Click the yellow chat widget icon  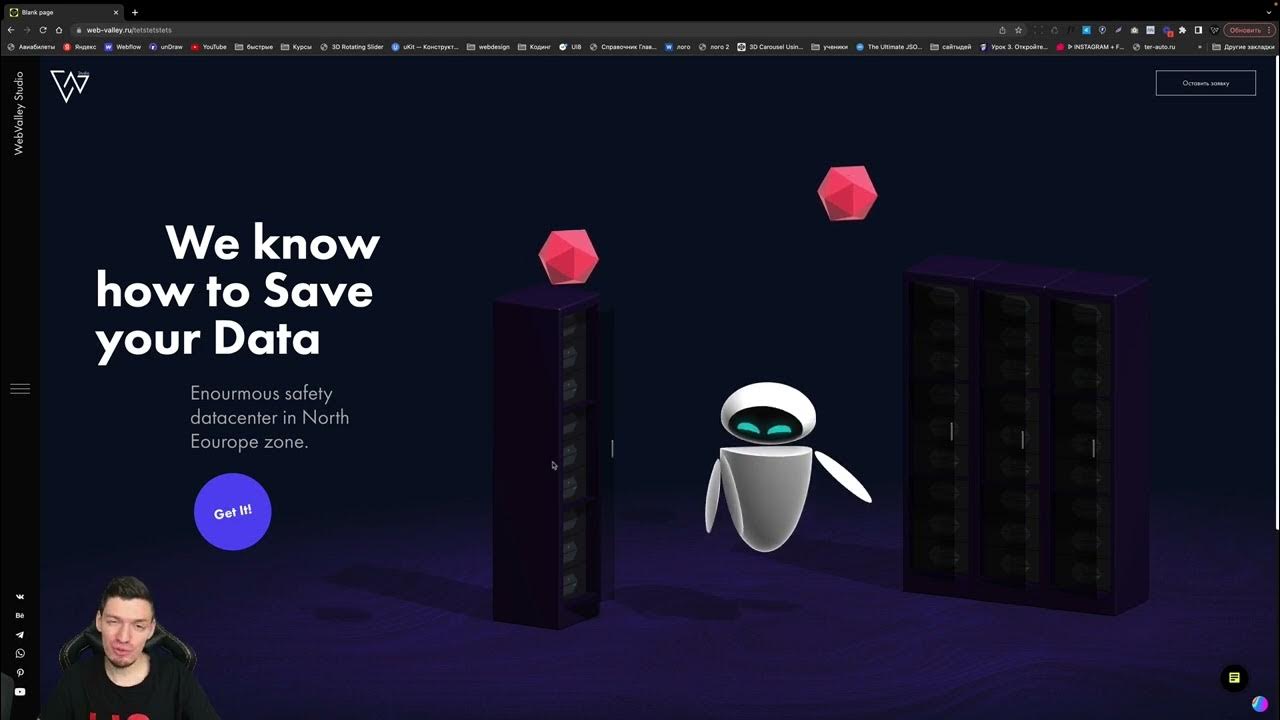click(1234, 678)
